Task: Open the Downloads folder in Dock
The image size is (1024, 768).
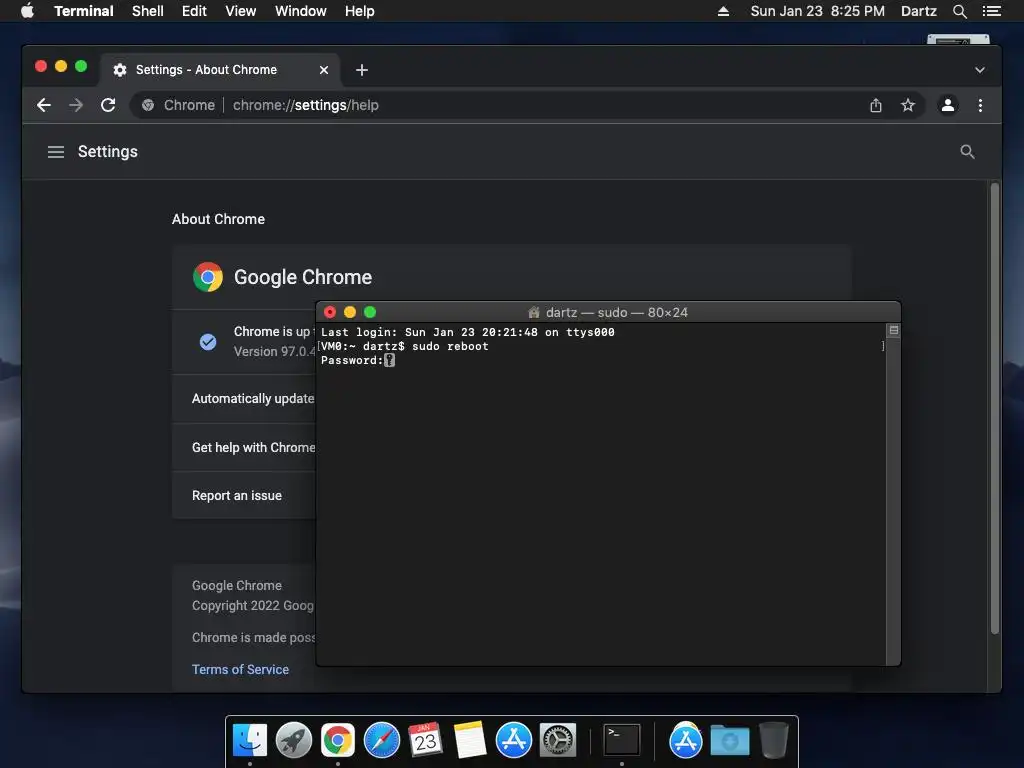Action: [x=729, y=740]
